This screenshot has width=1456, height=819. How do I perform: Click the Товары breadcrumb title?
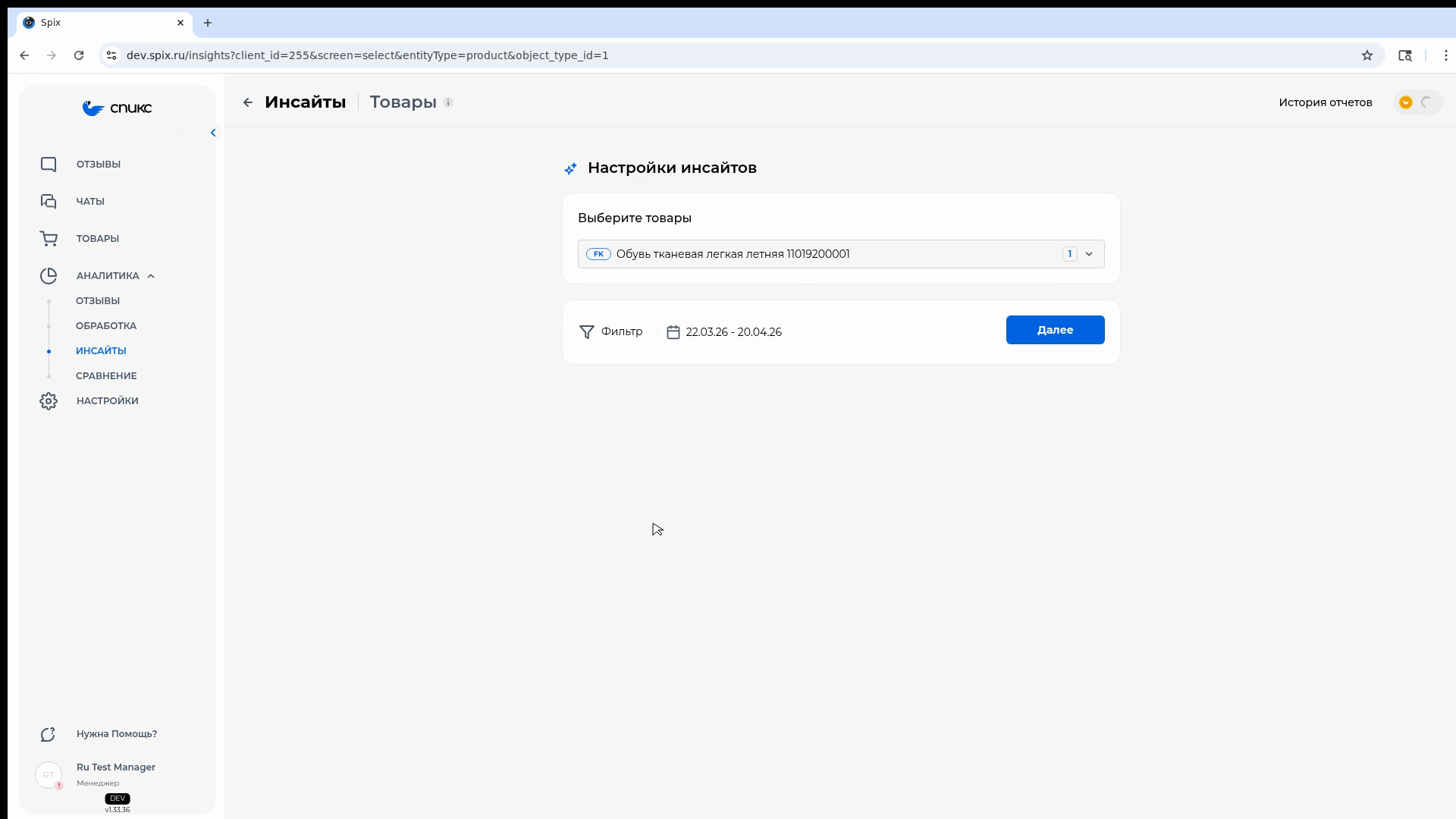403,102
